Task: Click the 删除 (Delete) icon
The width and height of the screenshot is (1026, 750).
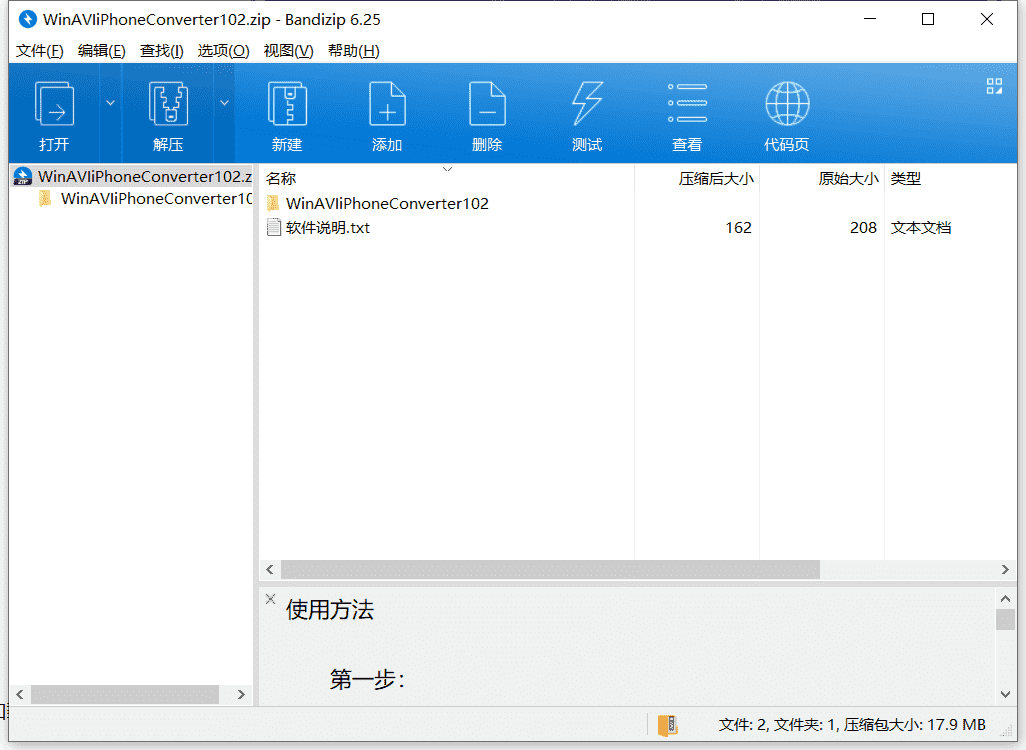Action: tap(487, 103)
